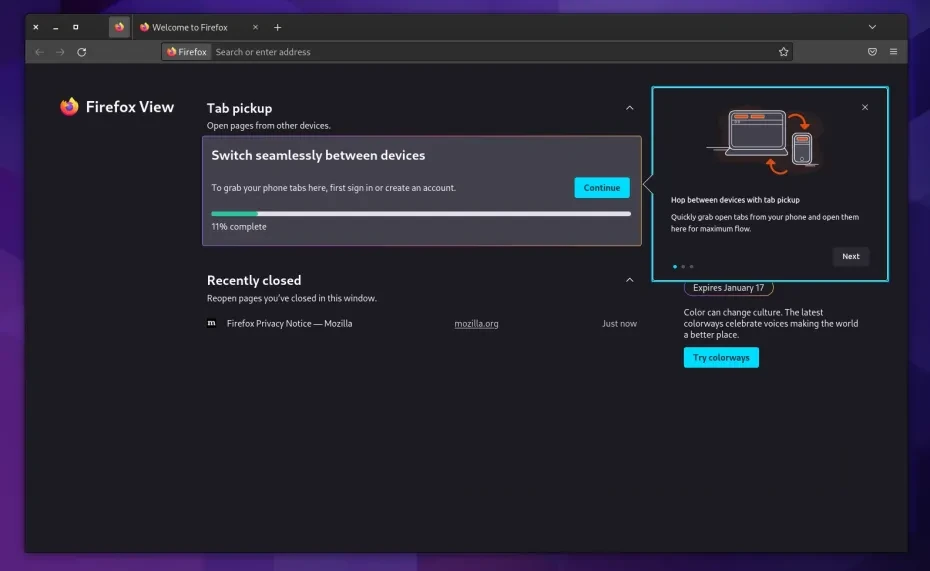Collapse the Recently closed section

(629, 280)
